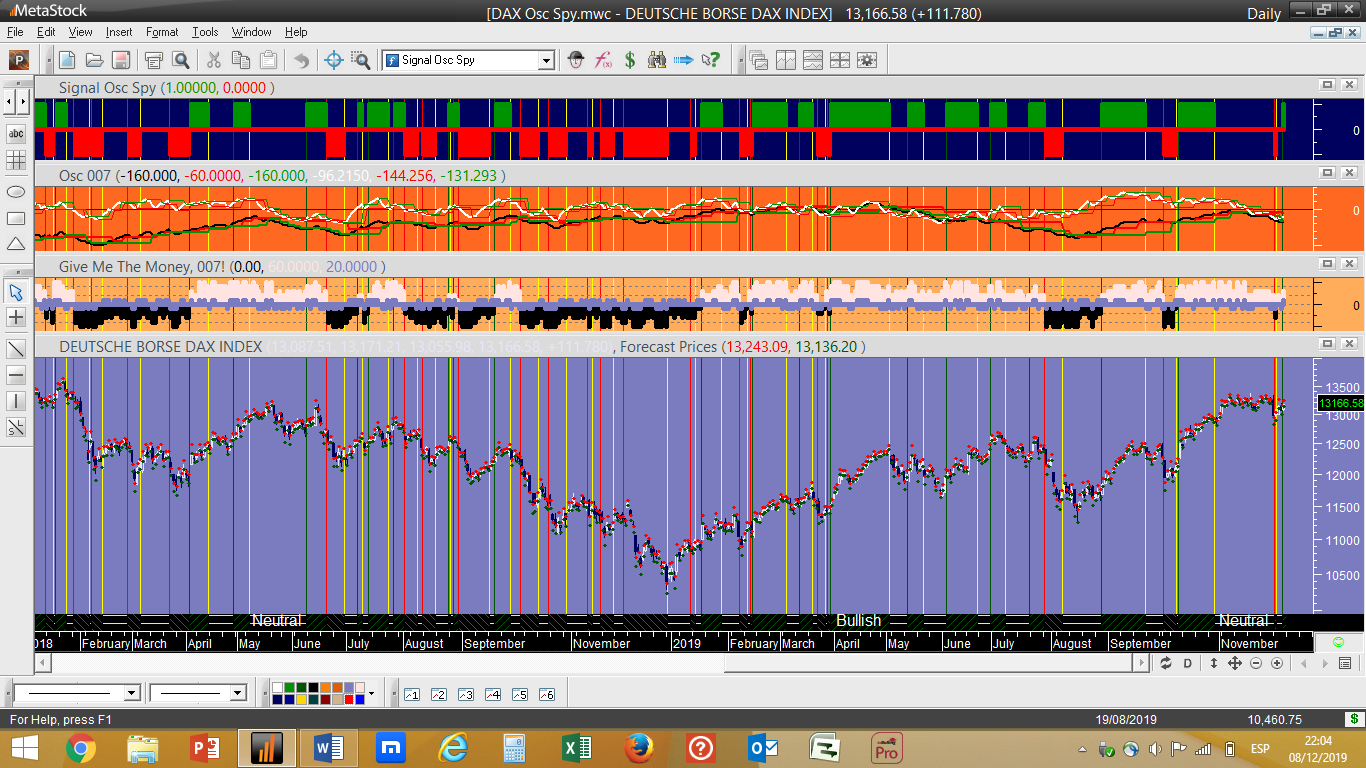
Task: Expand the Signal Osc Spy indicator dropdown
Action: click(x=546, y=60)
